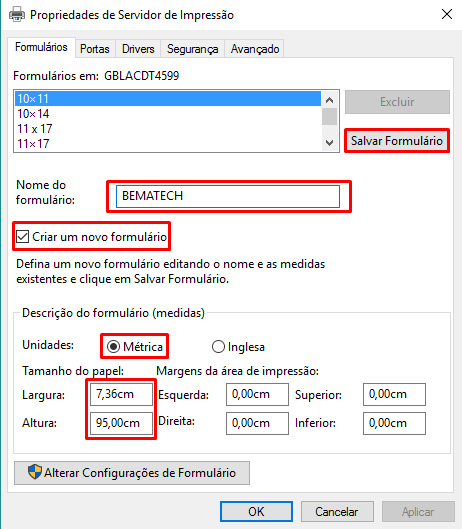
Task: Select the 11×17 form entry
Action: click(168, 143)
